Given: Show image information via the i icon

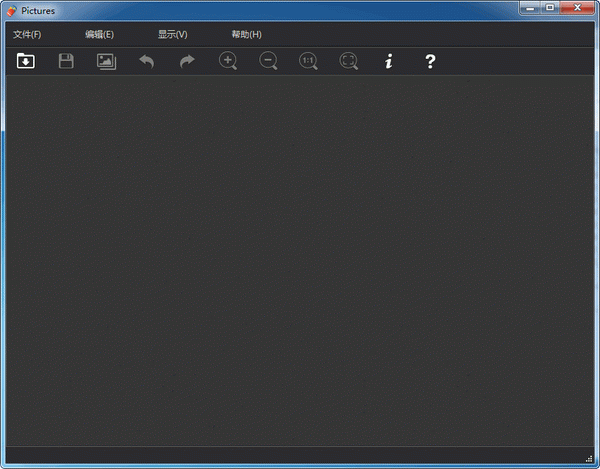Looking at the screenshot, I should (x=389, y=61).
